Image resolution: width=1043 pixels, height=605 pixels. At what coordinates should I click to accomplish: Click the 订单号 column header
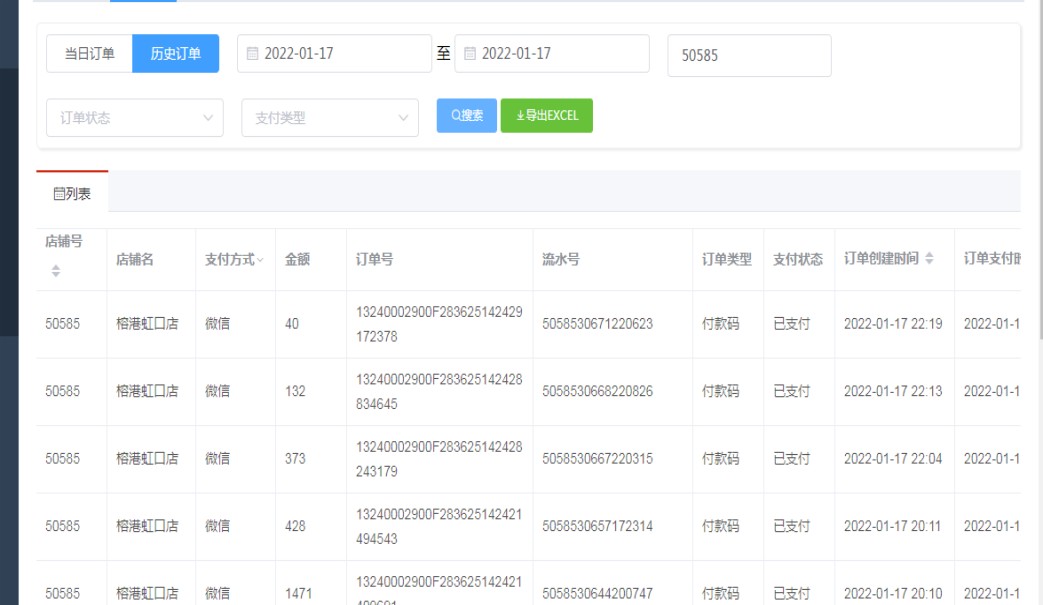point(375,260)
